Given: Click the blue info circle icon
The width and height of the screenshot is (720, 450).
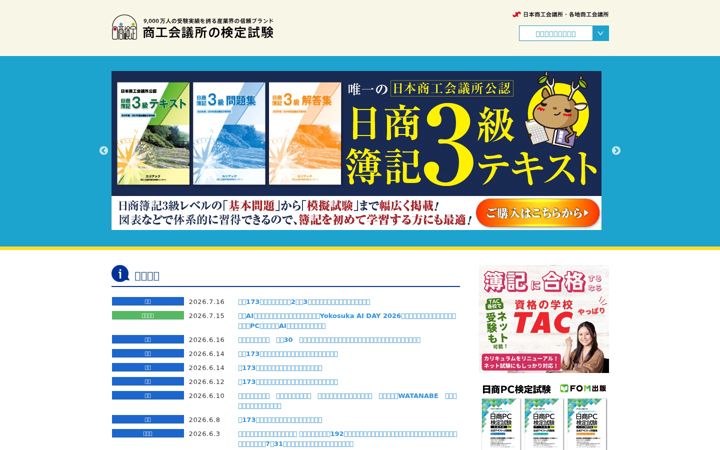Looking at the screenshot, I should point(120,274).
